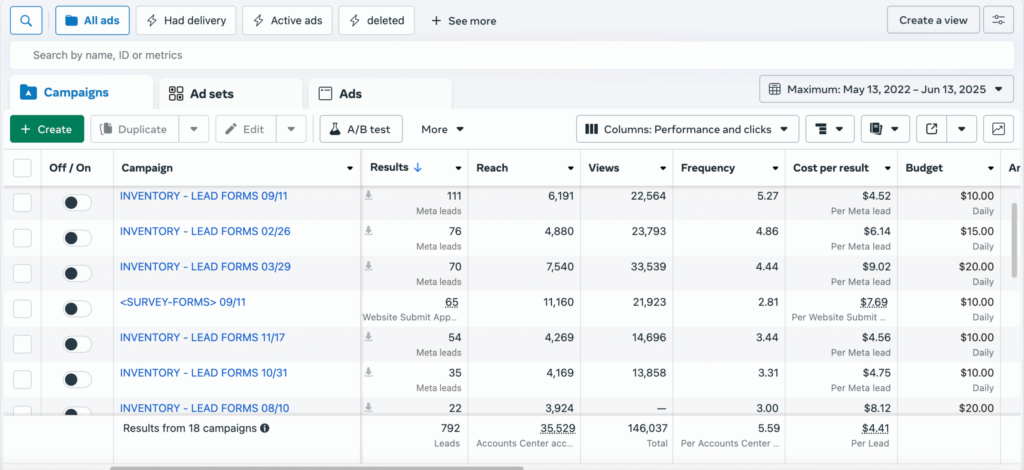The height and width of the screenshot is (470, 1024).
Task: Open INVENTORY - LEAD FORMS 03/29 campaign link
Action: pyautogui.click(x=203, y=266)
